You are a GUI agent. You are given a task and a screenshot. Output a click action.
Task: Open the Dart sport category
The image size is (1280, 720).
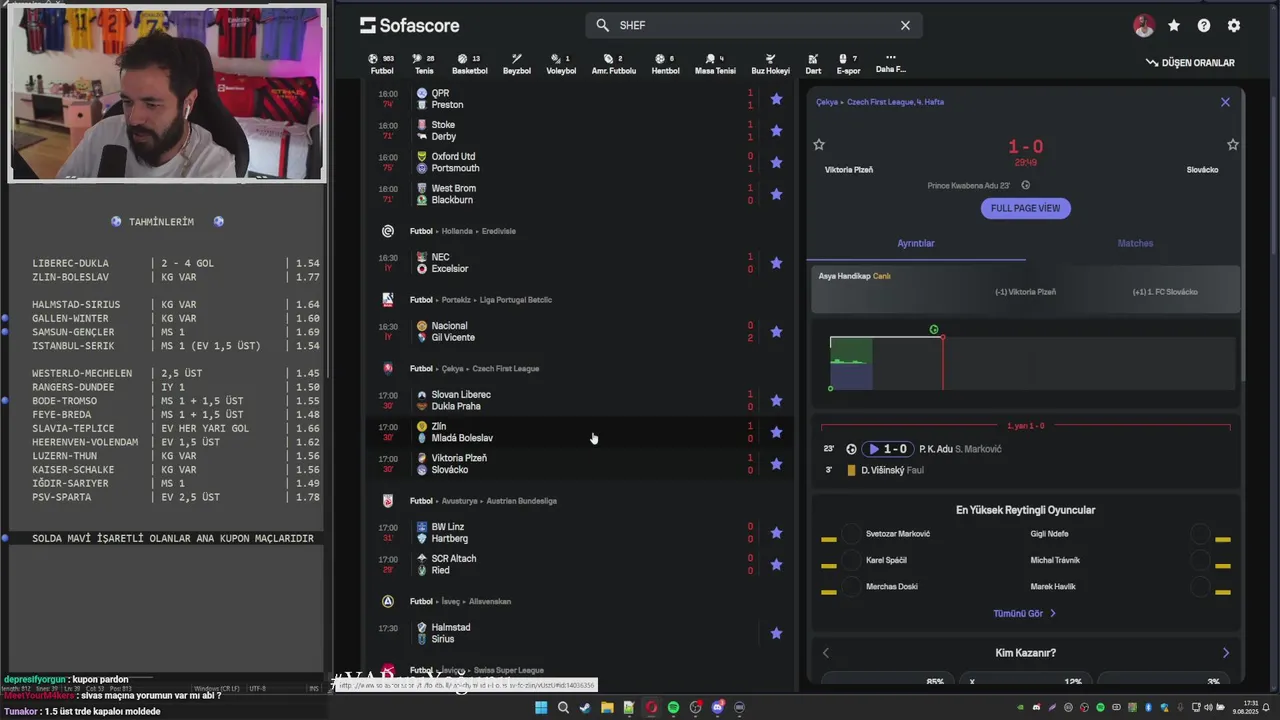(x=813, y=64)
